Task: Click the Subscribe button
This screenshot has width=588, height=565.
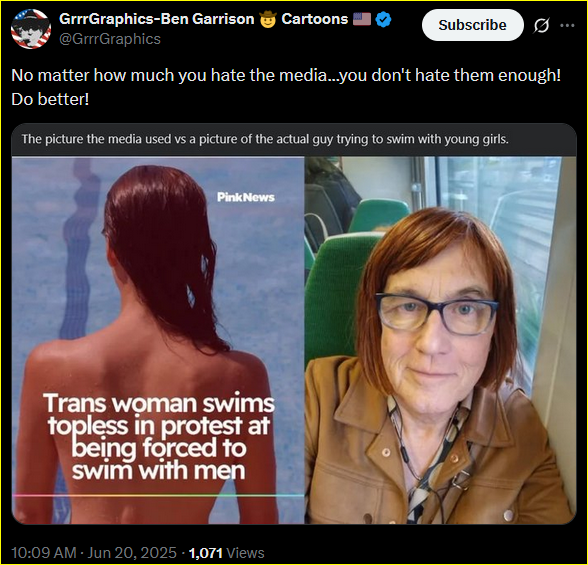Action: coord(472,25)
